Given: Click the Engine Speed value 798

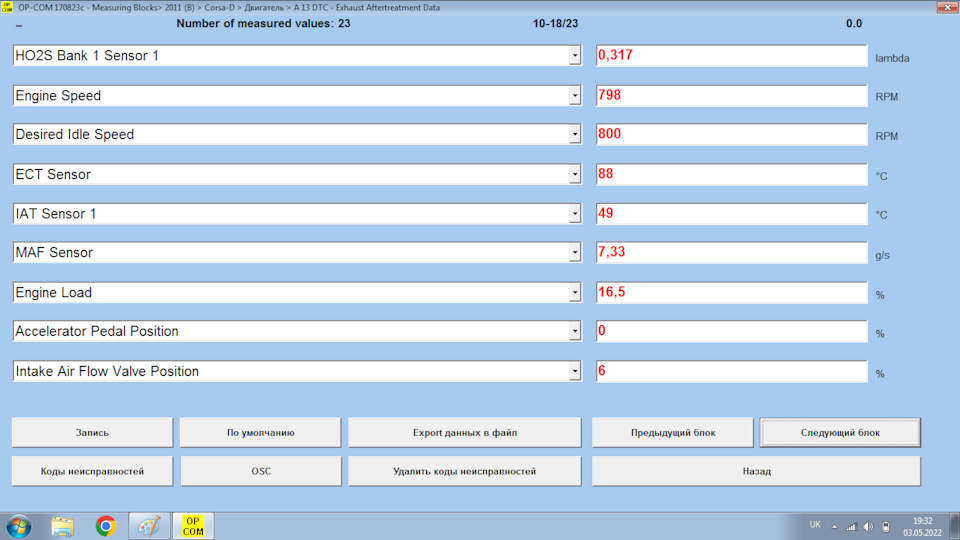Looking at the screenshot, I should 732,96.
